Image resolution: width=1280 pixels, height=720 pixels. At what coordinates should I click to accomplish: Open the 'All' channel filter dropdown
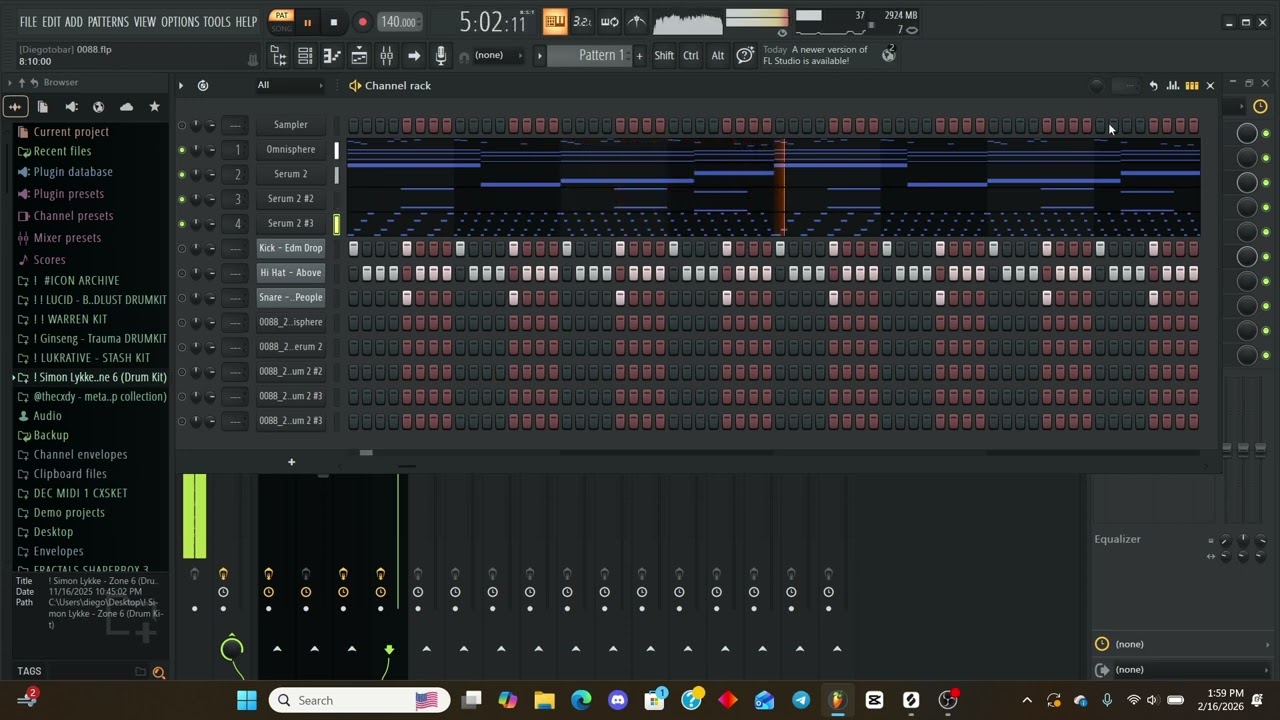pyautogui.click(x=290, y=86)
